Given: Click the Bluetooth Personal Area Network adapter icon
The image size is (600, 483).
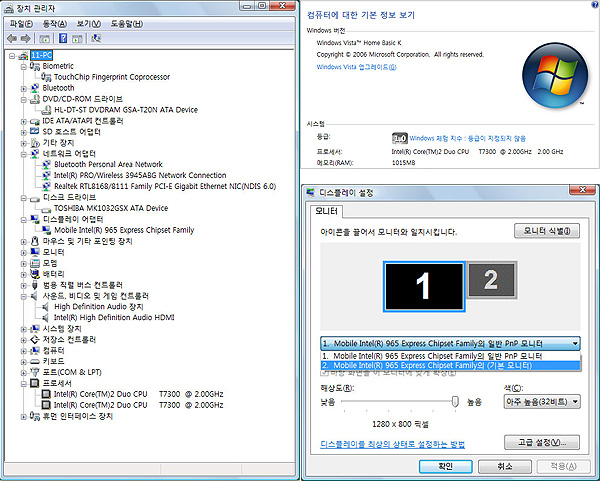Looking at the screenshot, I should pos(46,165).
